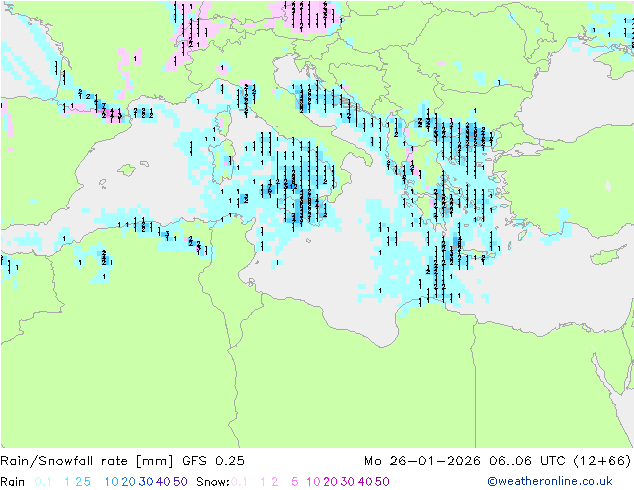Image resolution: width=634 pixels, height=490 pixels.
Task: Select the snow legend value 50
Action: point(382,482)
